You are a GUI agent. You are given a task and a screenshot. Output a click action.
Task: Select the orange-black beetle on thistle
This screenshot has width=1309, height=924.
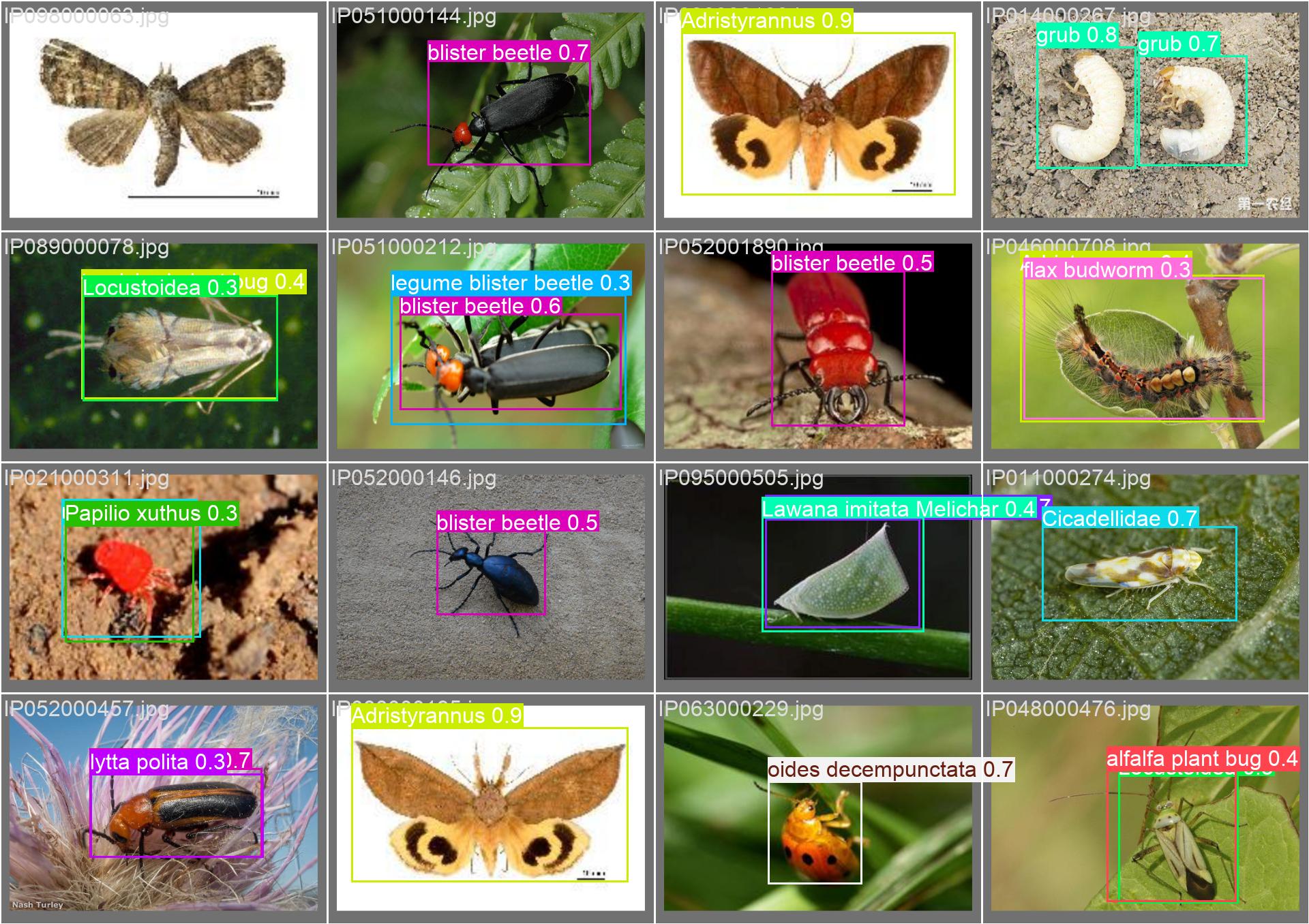point(176,814)
